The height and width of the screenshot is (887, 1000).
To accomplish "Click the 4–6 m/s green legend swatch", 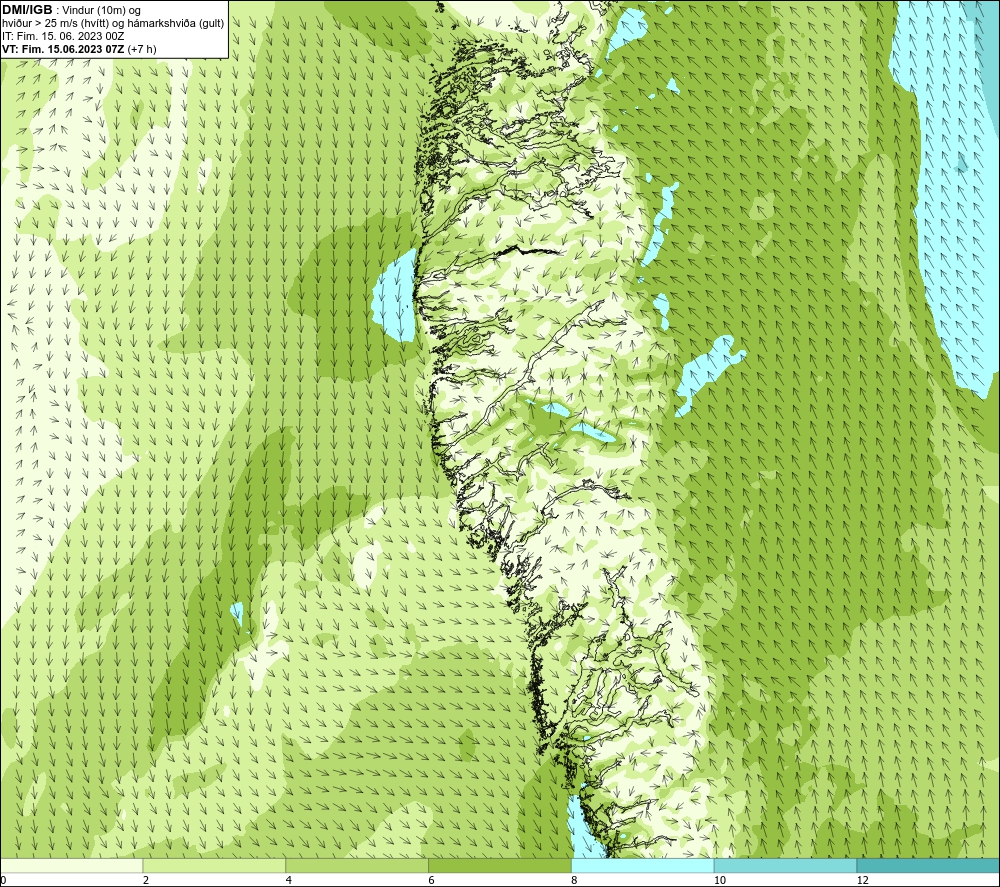I will [x=357, y=865].
